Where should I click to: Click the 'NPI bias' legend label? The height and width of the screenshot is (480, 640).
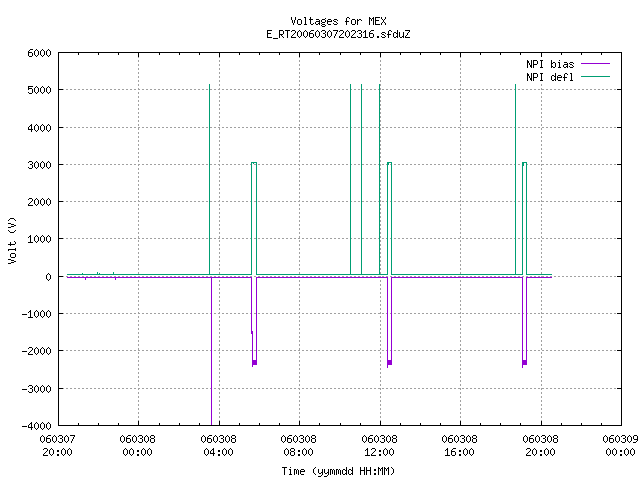point(550,64)
